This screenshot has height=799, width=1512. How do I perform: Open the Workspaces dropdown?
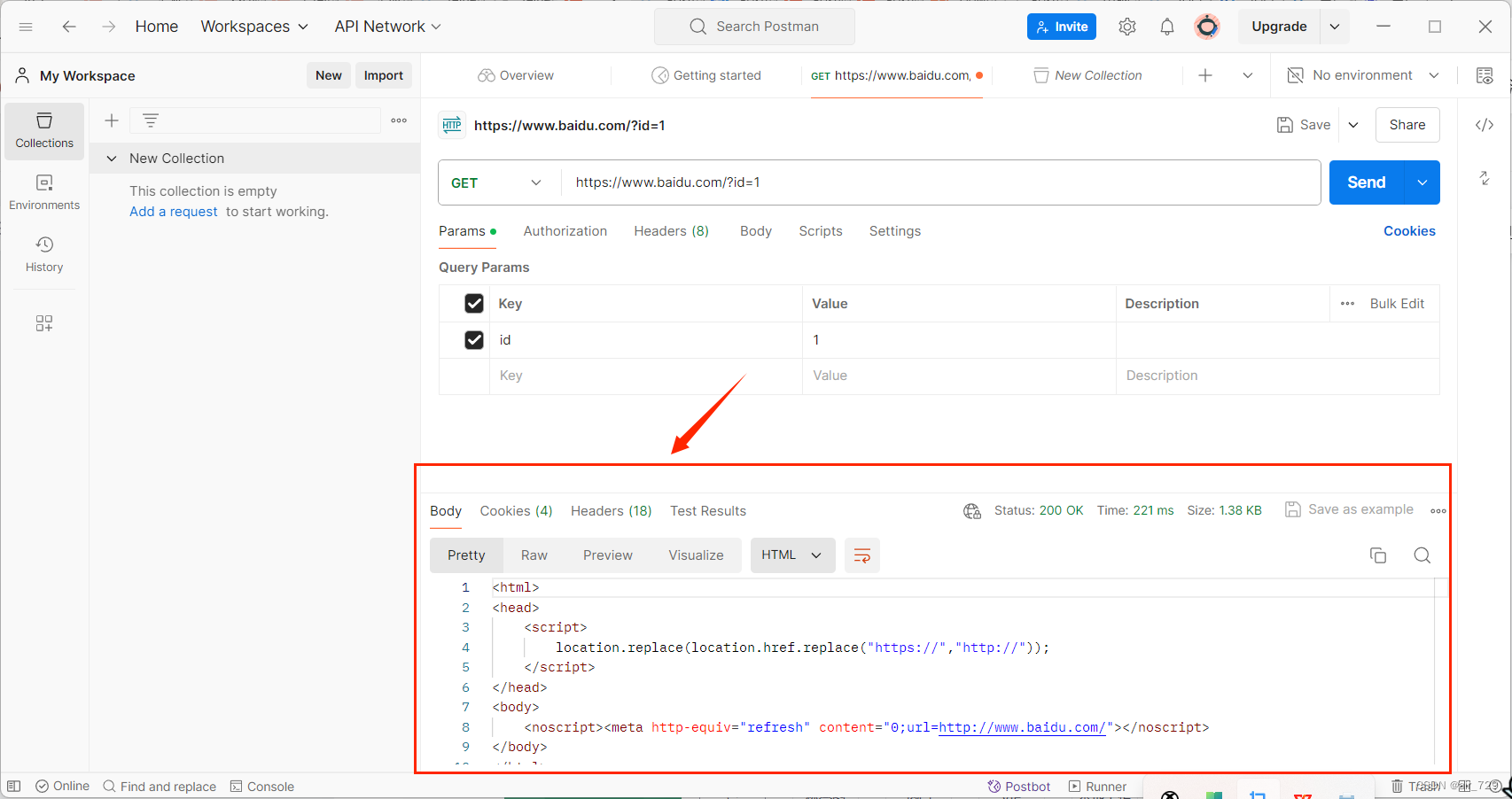tap(254, 27)
